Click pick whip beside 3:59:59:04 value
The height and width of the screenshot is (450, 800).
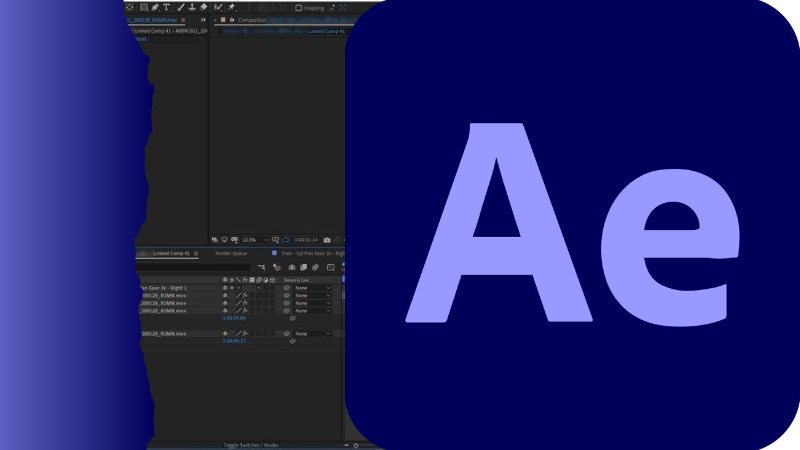click(x=292, y=318)
